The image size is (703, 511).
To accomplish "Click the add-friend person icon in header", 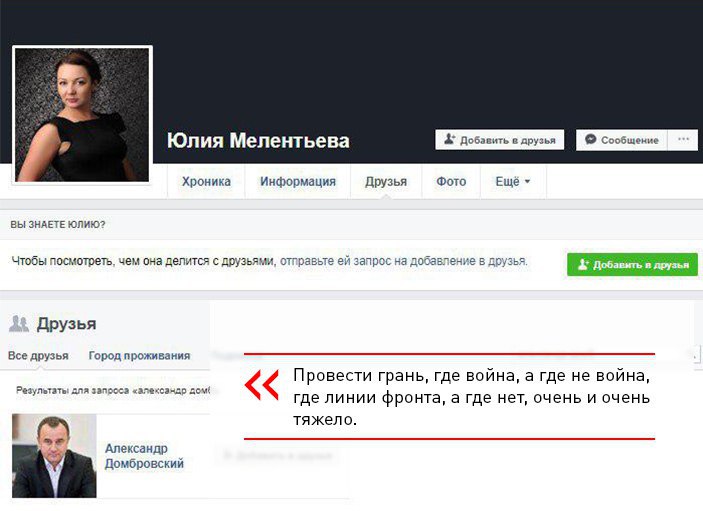I will pos(450,139).
